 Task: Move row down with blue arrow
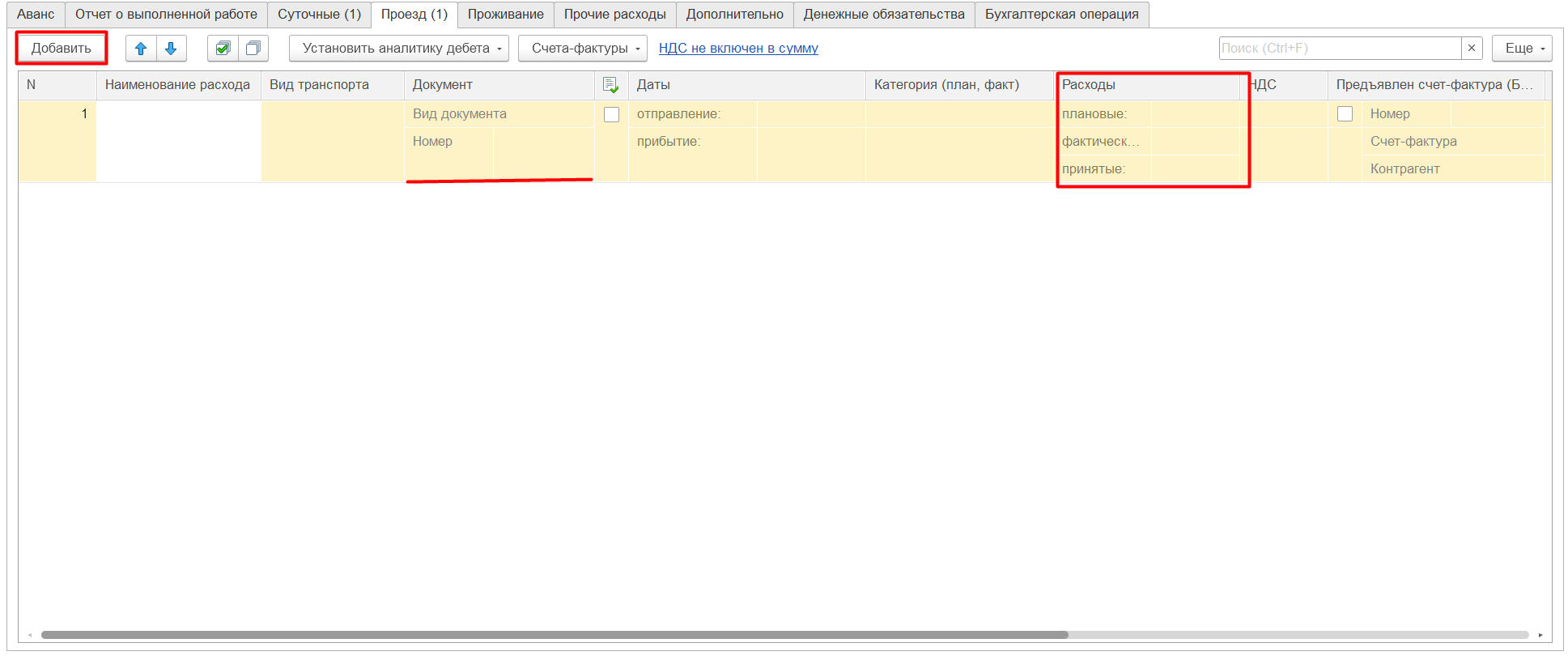[171, 49]
